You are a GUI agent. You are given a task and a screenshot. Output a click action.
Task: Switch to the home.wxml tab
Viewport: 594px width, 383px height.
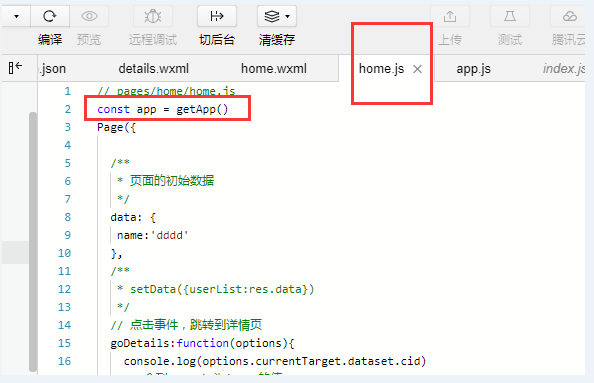pos(274,69)
